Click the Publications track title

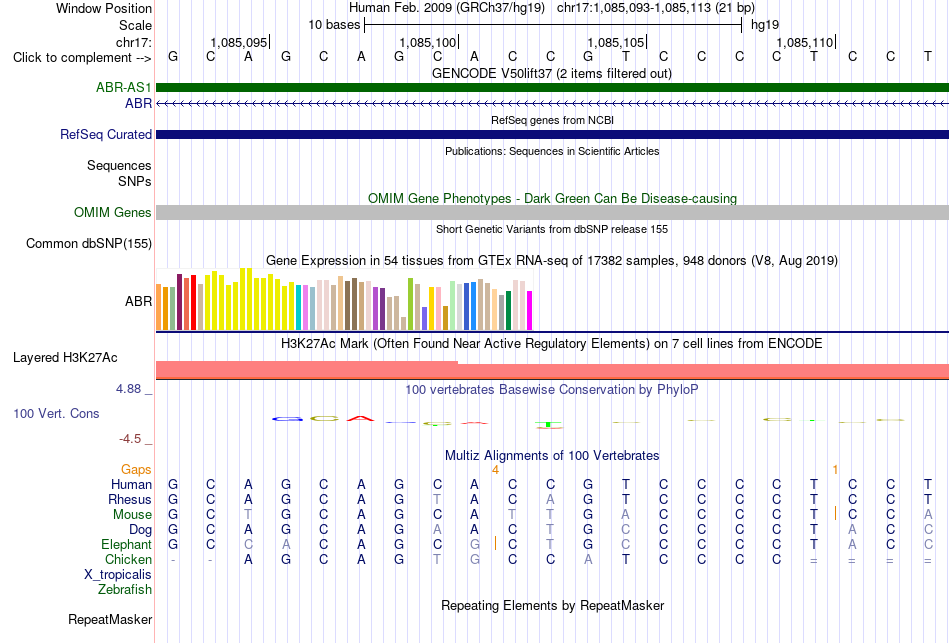coord(552,151)
